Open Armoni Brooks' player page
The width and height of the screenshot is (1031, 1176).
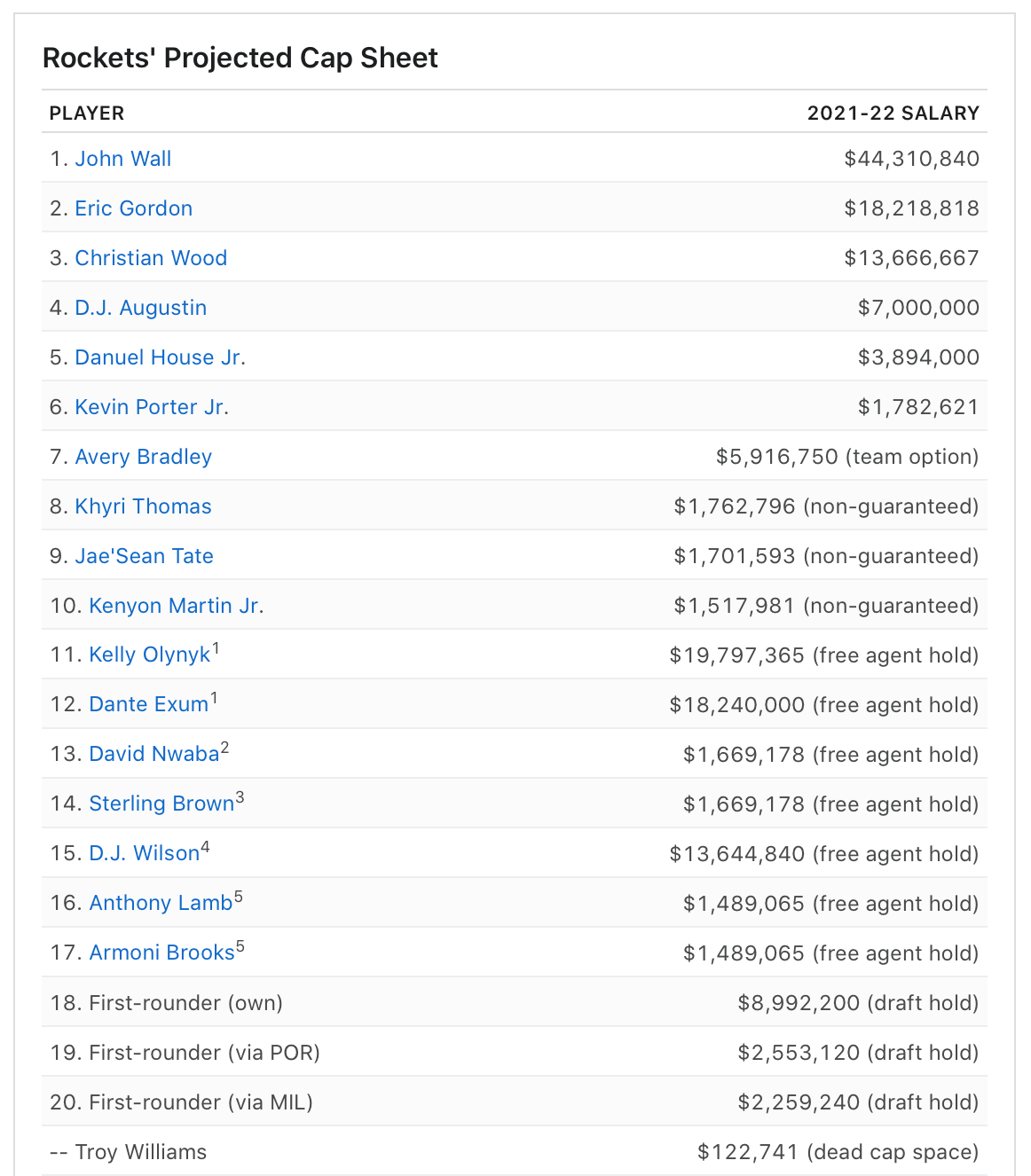coord(161,953)
